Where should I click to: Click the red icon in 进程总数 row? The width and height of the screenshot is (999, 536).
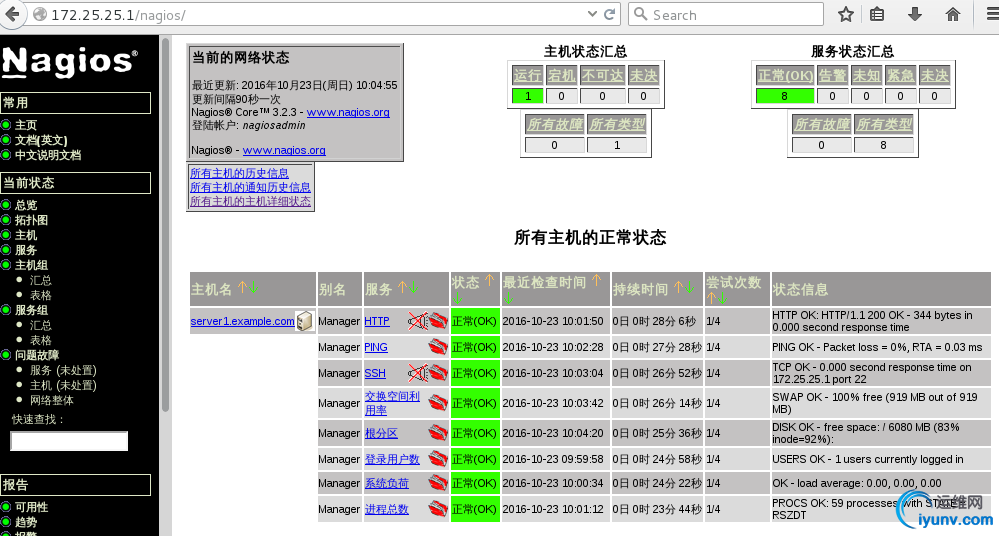coord(438,509)
